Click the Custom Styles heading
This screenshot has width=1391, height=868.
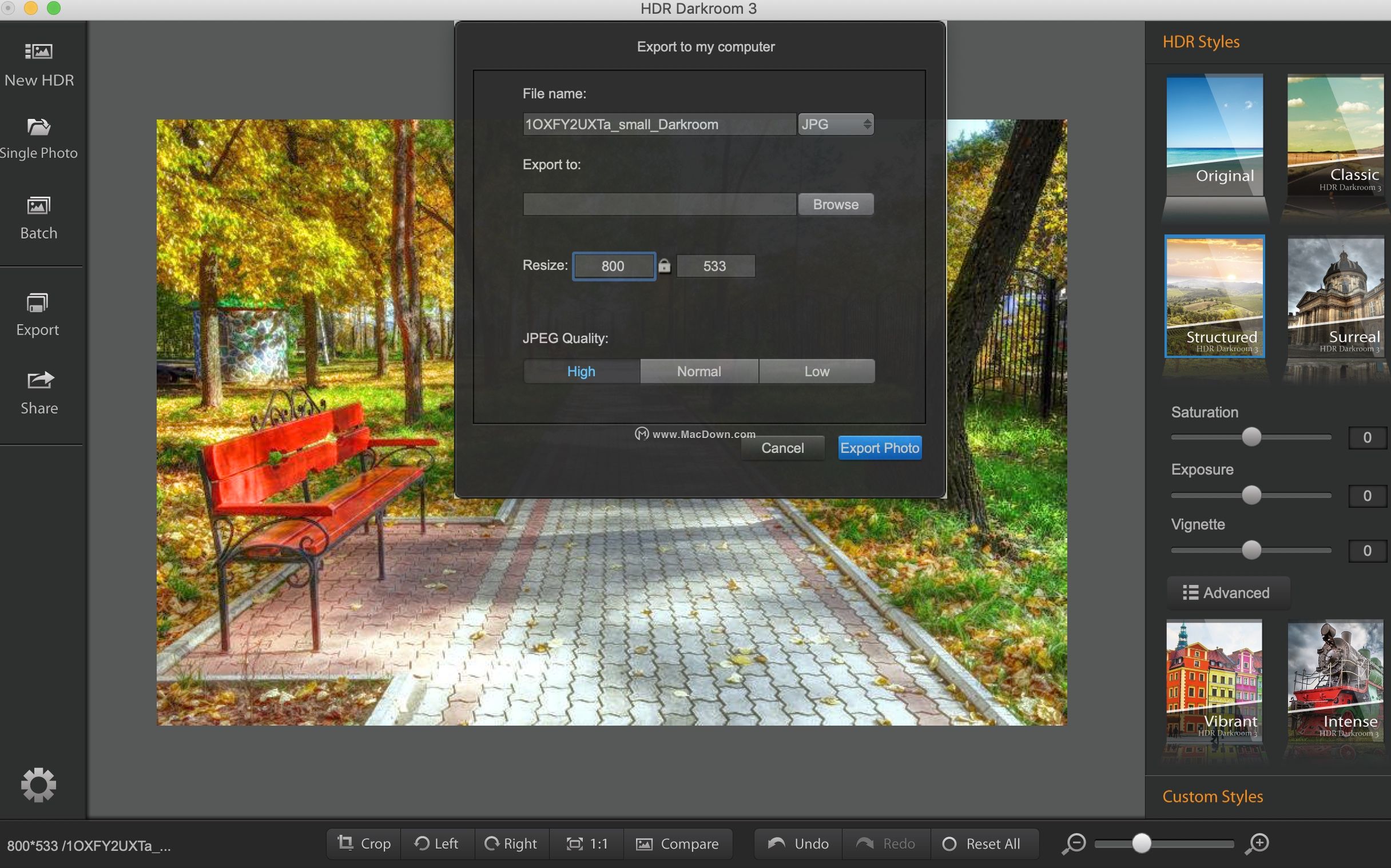coord(1213,797)
